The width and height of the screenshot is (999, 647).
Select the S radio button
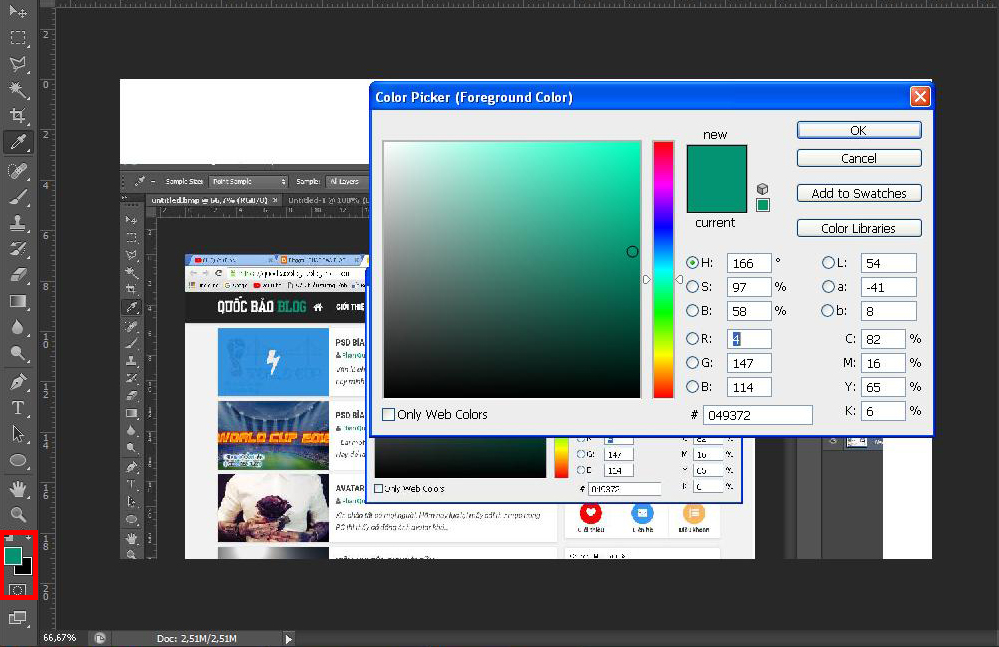click(x=694, y=287)
